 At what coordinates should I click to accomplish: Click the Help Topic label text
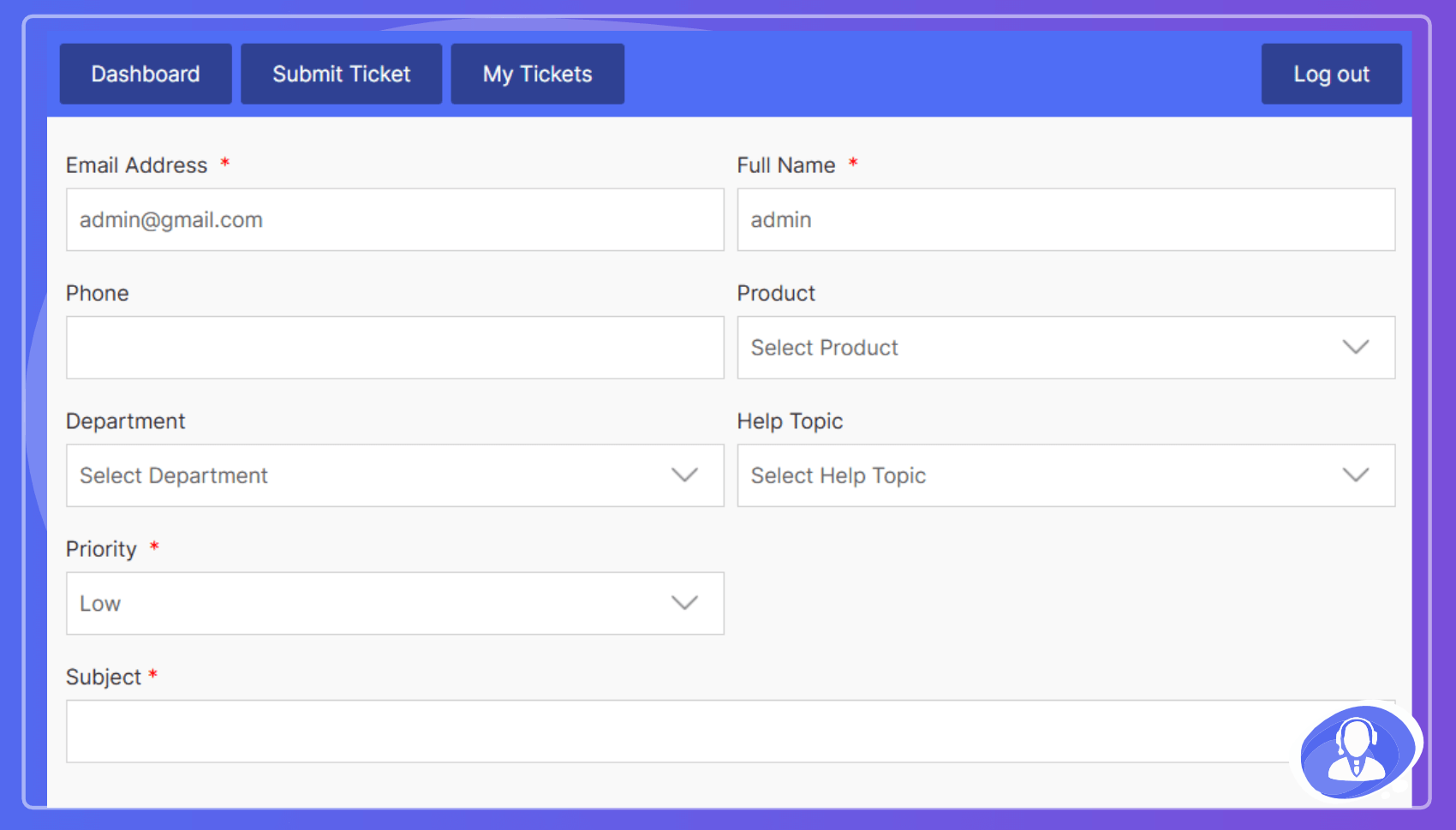click(x=791, y=421)
